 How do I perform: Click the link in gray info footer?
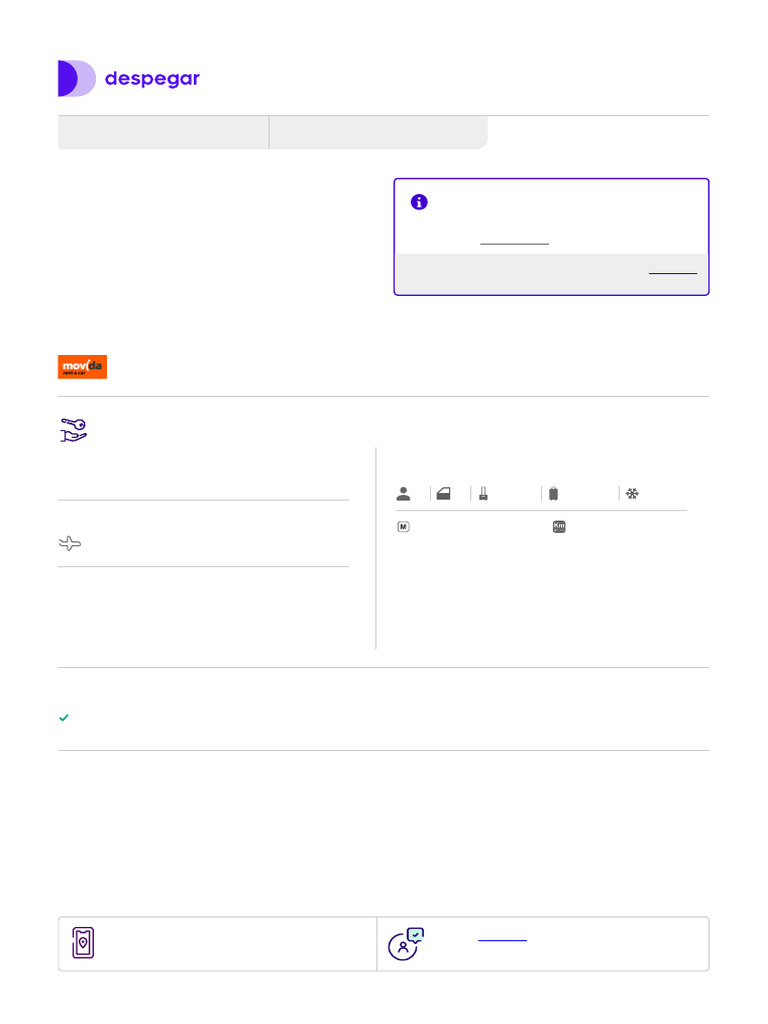coord(672,272)
